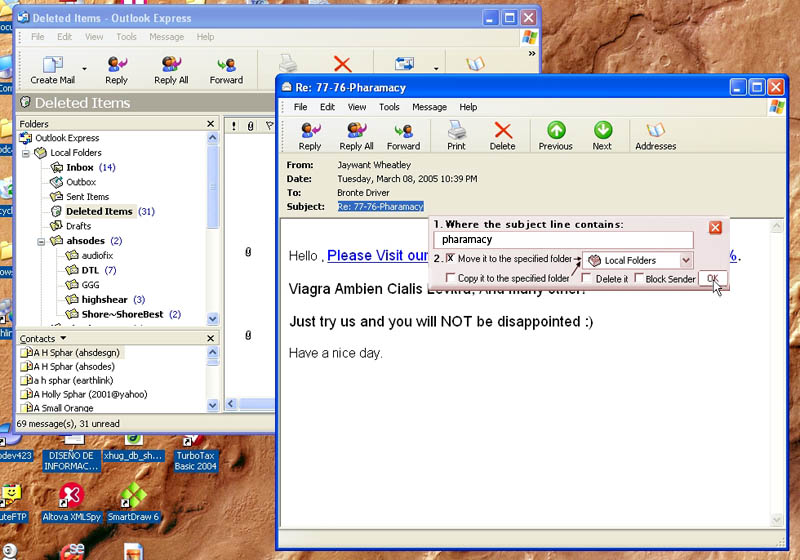Click Create Mail in Outlook Express toolbar

pos(52,68)
